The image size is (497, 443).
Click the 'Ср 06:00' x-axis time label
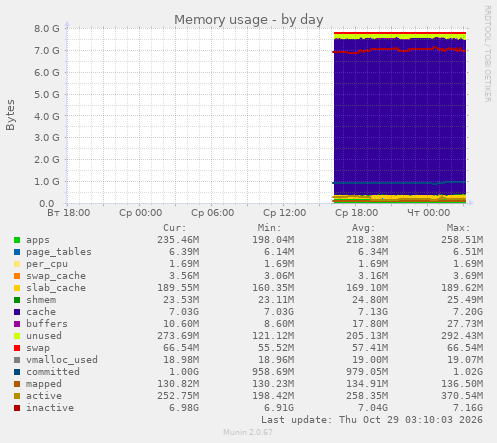point(213,213)
